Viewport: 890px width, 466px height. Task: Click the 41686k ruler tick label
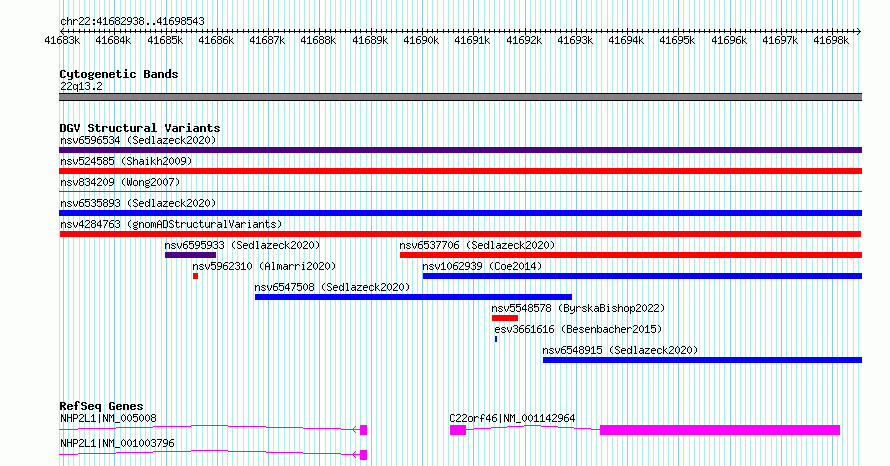click(216, 40)
